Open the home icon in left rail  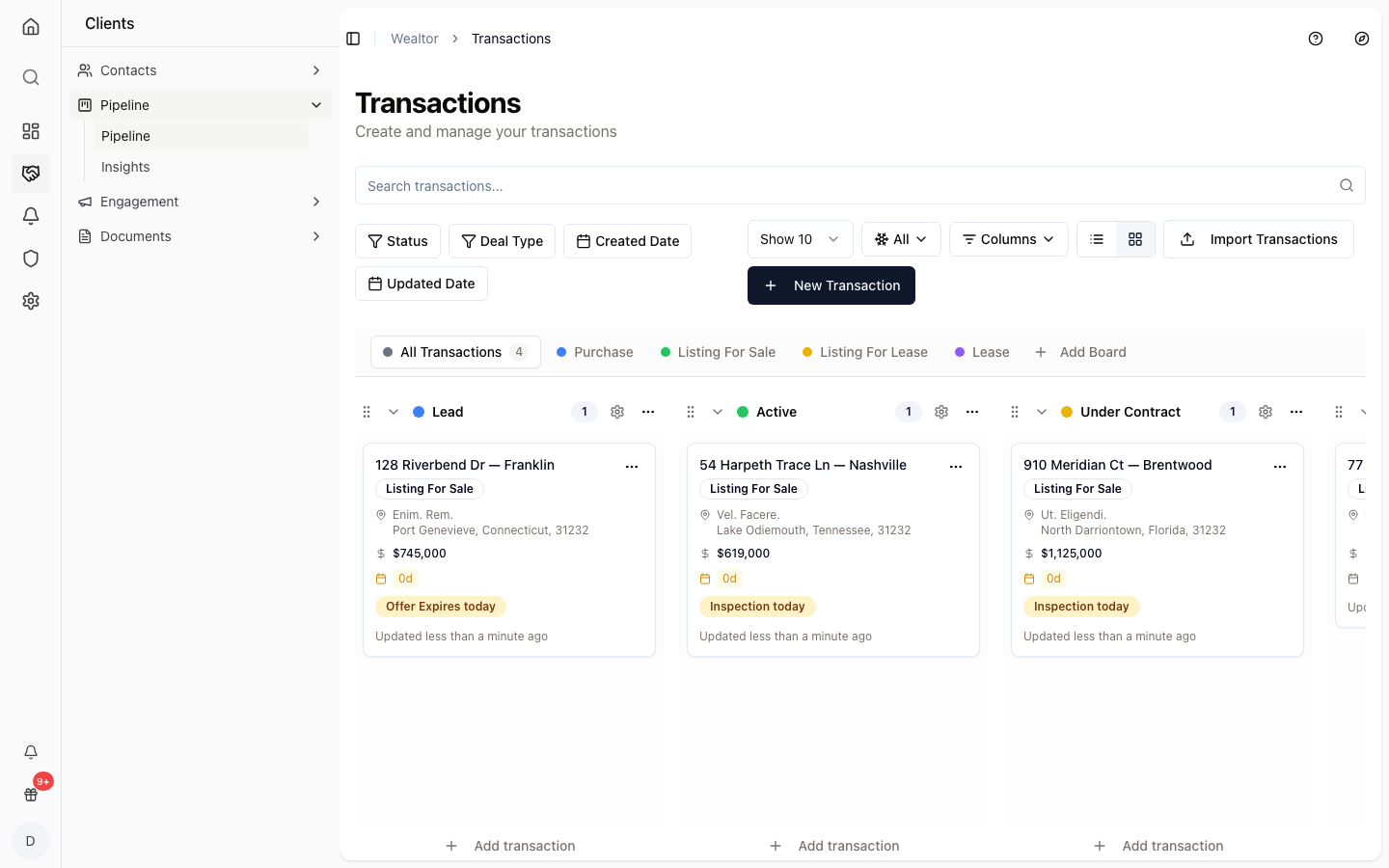pyautogui.click(x=31, y=27)
